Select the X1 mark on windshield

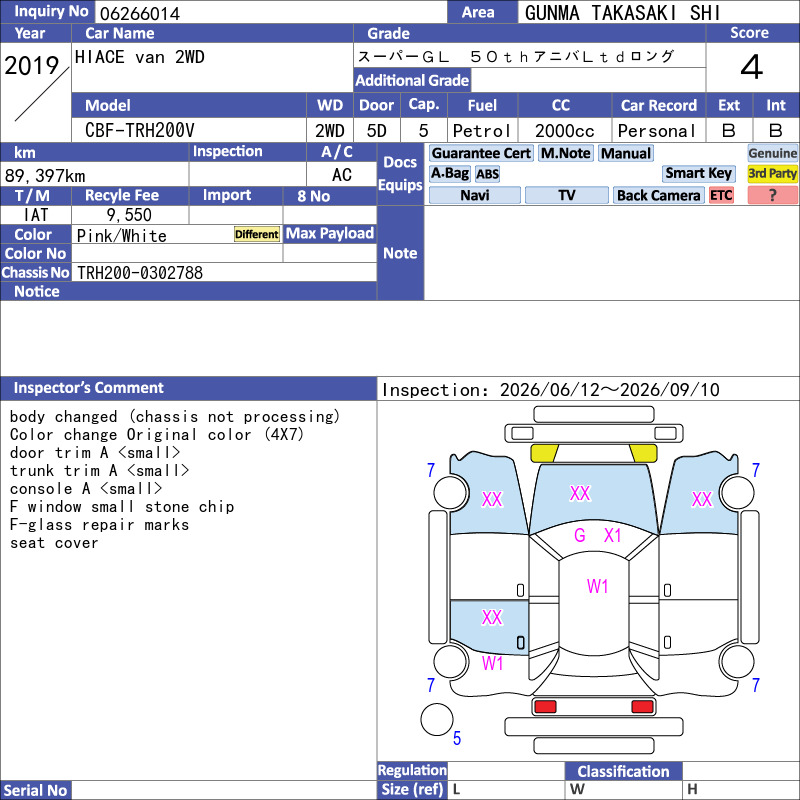pyautogui.click(x=612, y=535)
